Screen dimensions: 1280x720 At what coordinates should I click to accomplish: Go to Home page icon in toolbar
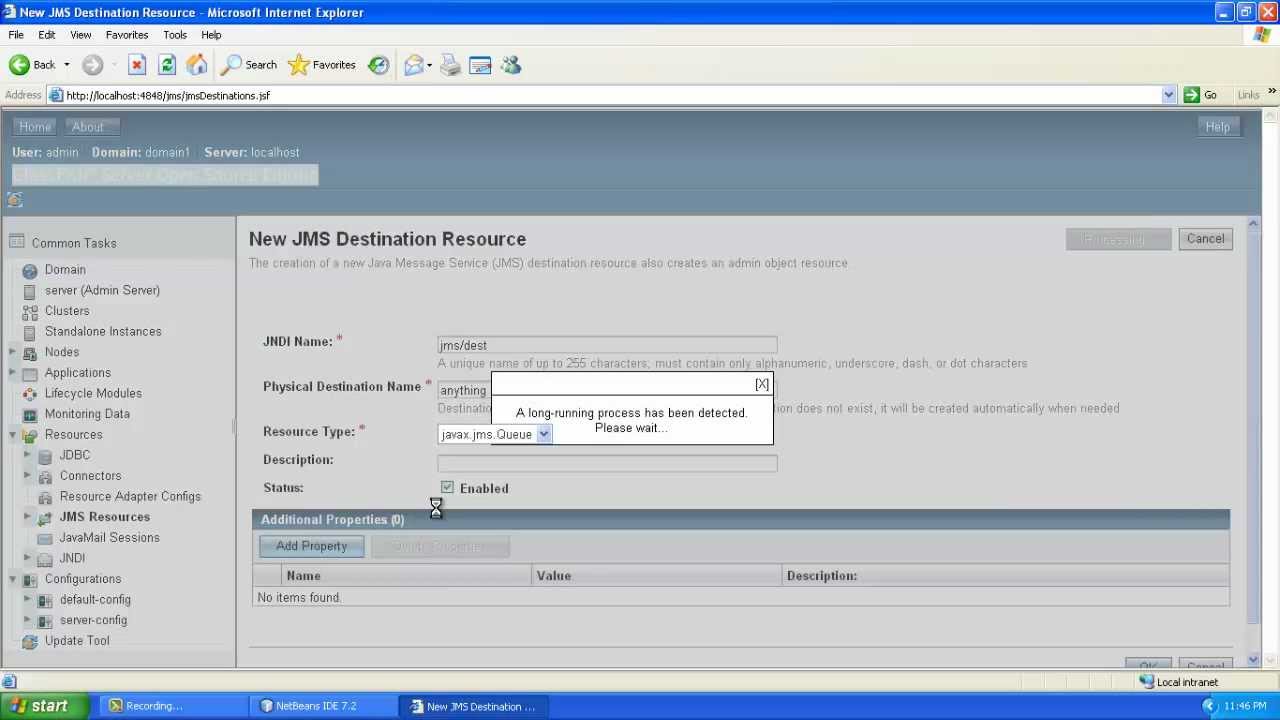tap(197, 65)
